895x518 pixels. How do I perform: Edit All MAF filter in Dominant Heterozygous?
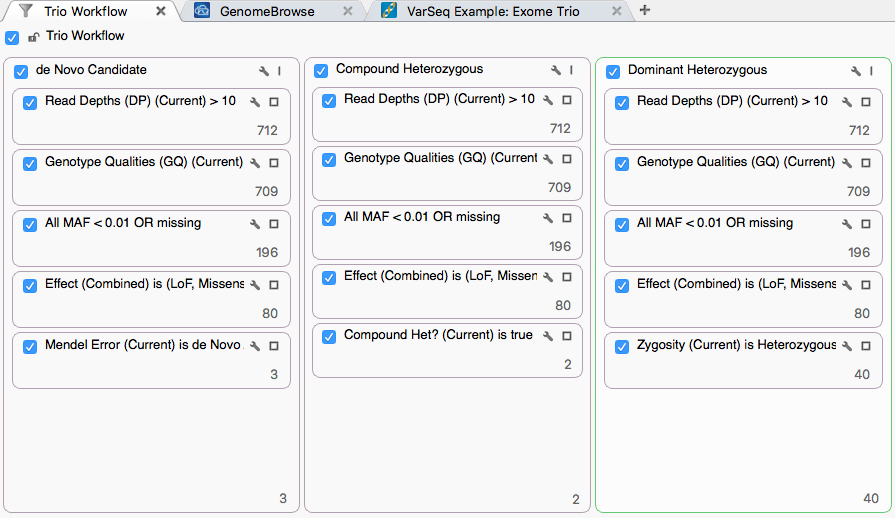click(x=847, y=224)
